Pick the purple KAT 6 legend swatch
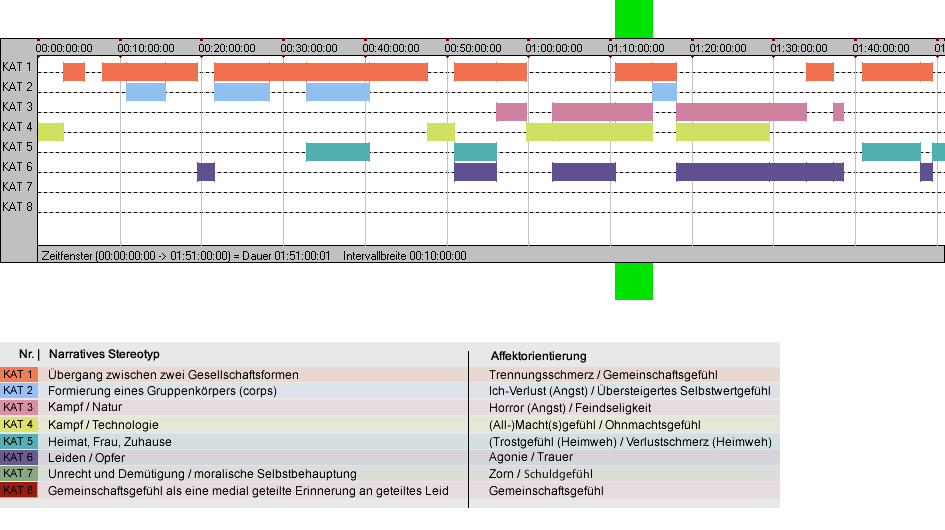This screenshot has height=530, width=945. click(19, 457)
